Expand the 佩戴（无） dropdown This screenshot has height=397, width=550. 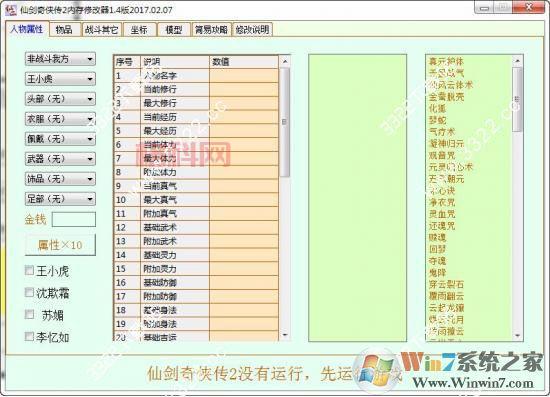[x=60, y=139]
